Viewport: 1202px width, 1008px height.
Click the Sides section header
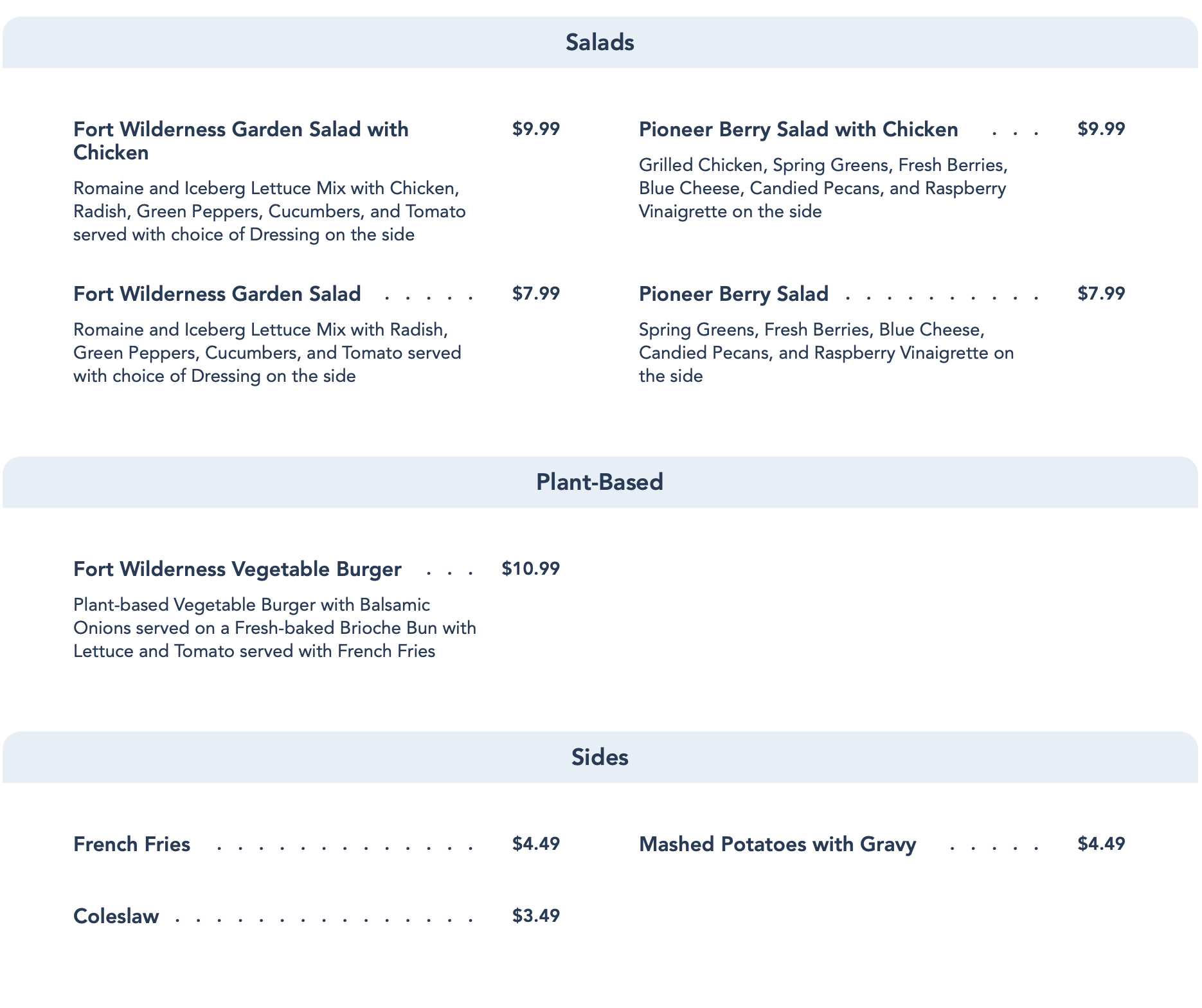click(600, 757)
